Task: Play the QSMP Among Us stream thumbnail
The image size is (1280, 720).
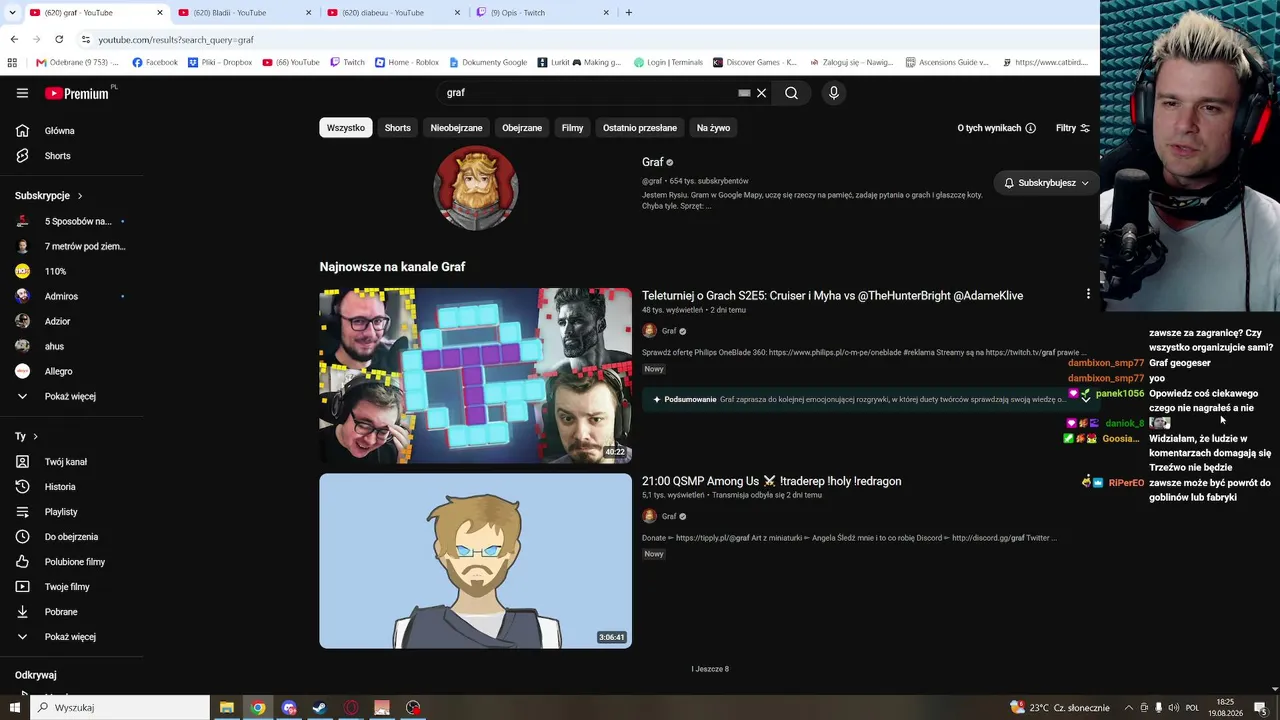Action: tap(476, 561)
